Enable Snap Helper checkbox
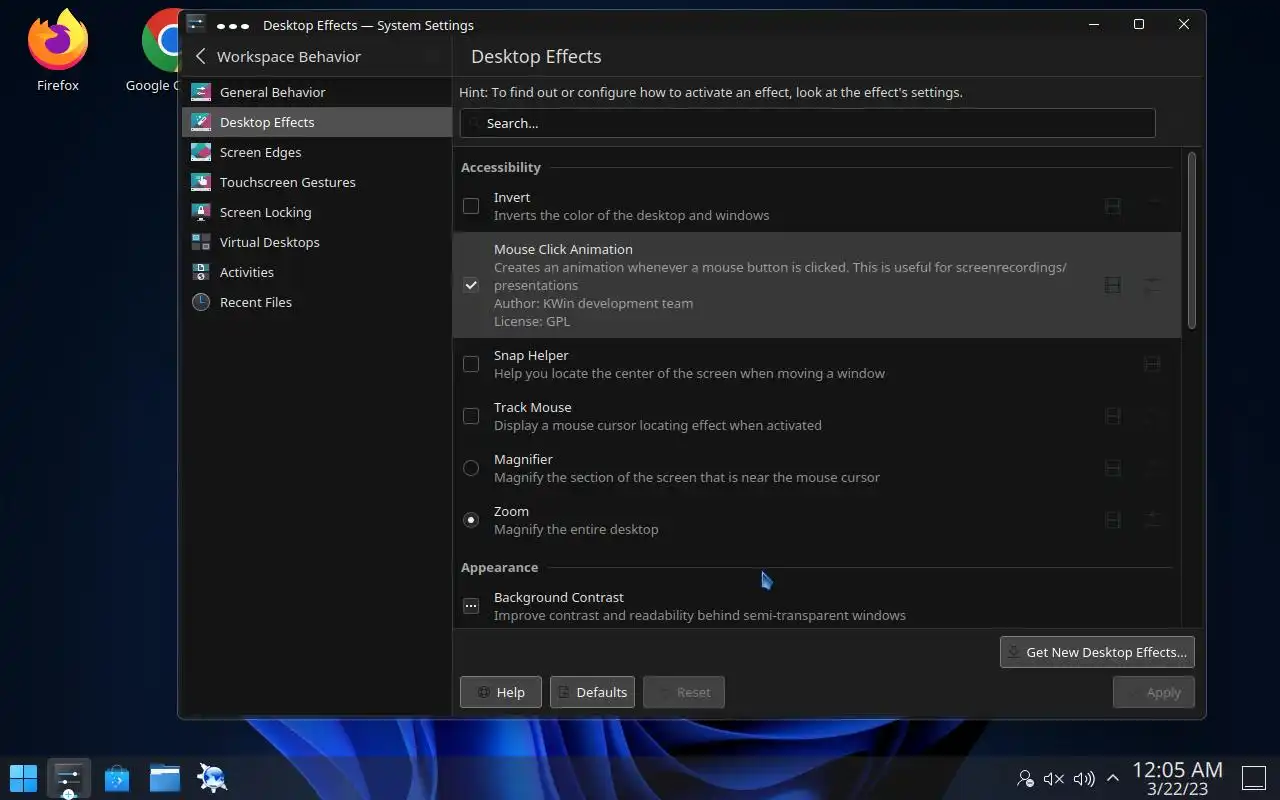Viewport: 1280px width, 800px height. pos(471,364)
